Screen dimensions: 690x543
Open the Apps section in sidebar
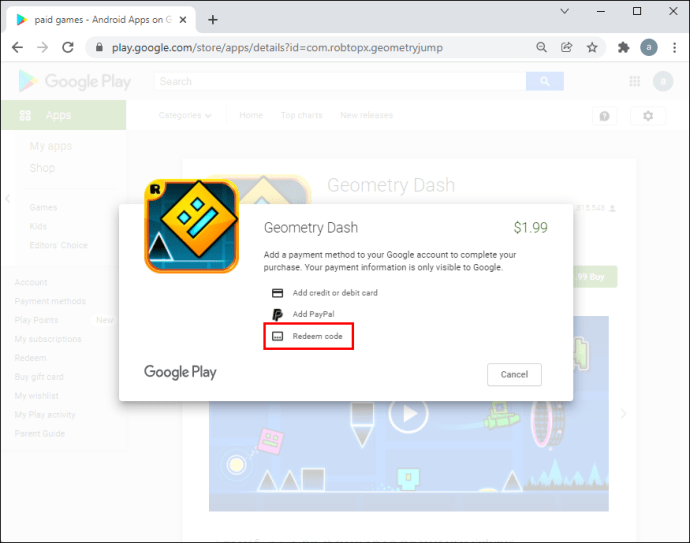pos(64,115)
